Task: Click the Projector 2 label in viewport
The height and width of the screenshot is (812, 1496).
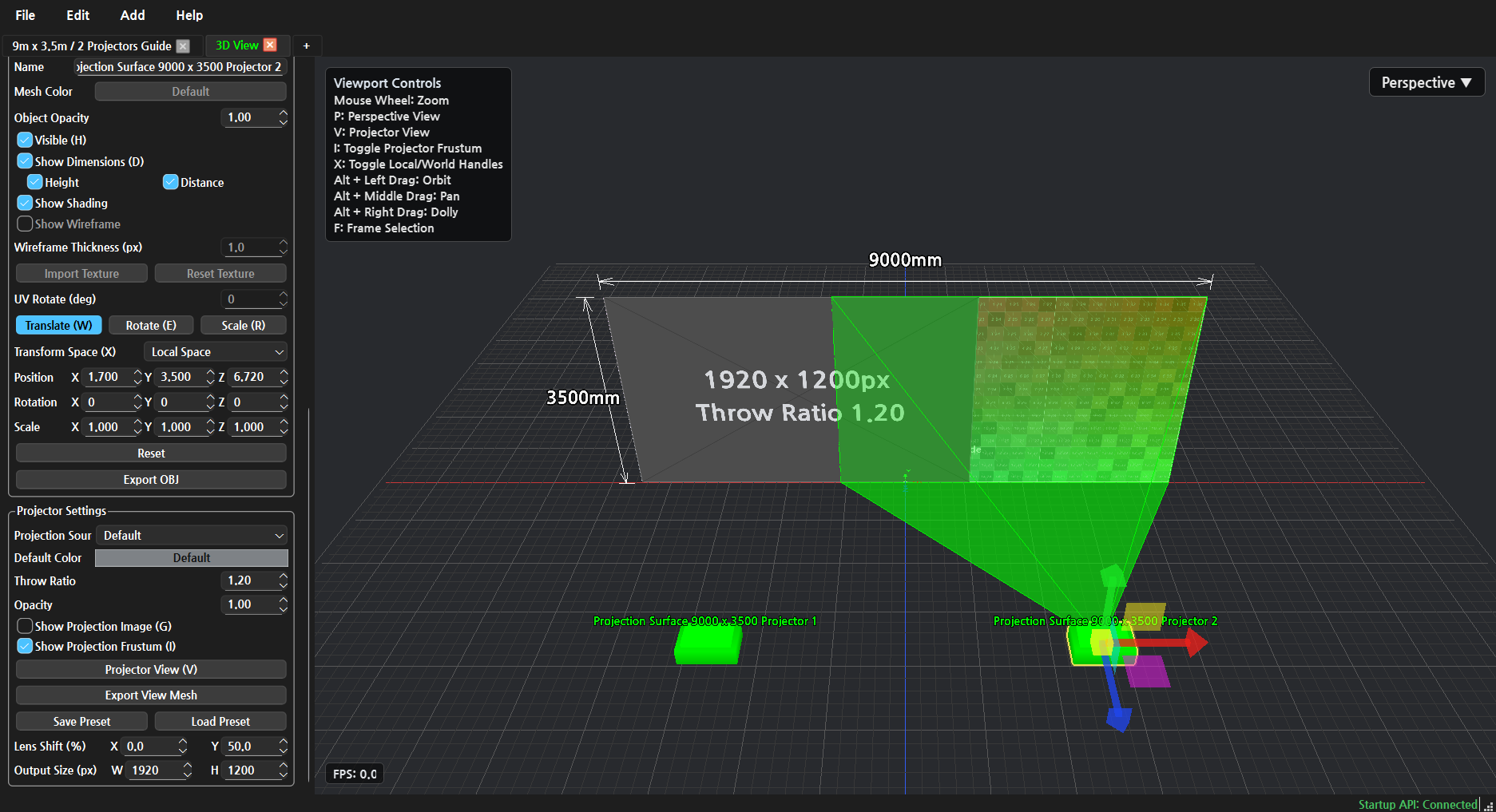Action: click(1105, 621)
